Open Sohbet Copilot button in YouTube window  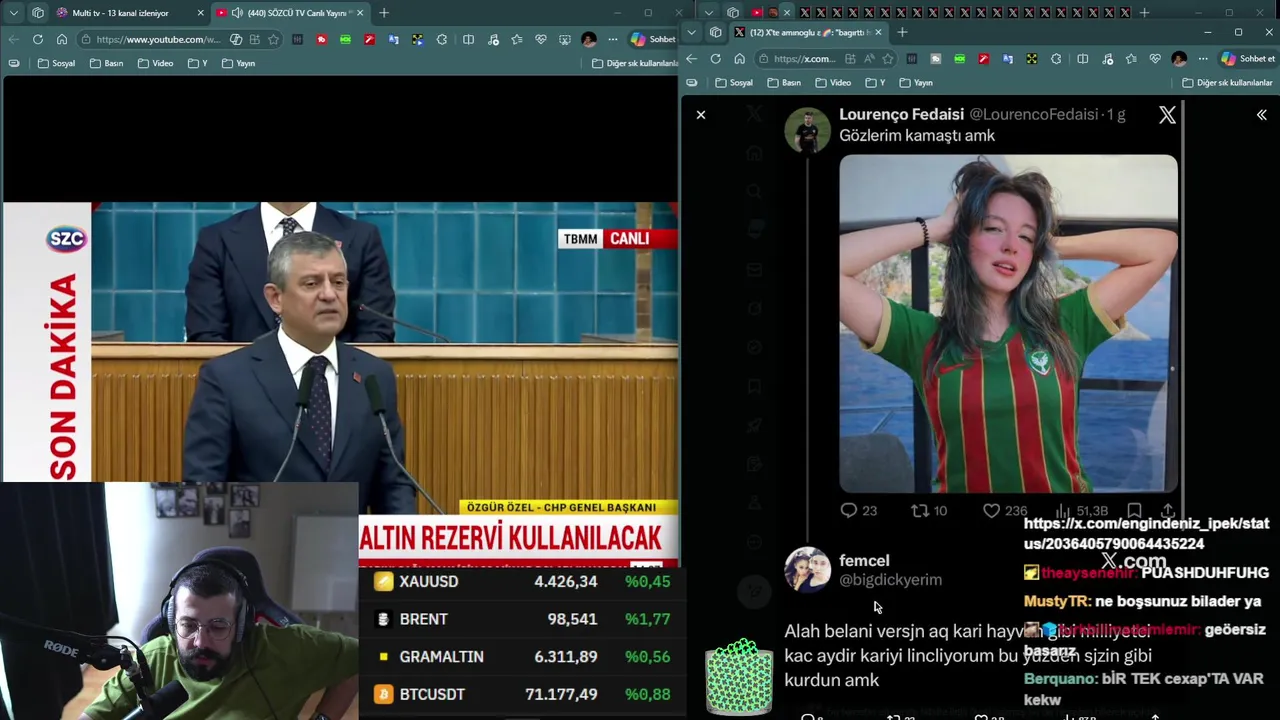(x=653, y=39)
